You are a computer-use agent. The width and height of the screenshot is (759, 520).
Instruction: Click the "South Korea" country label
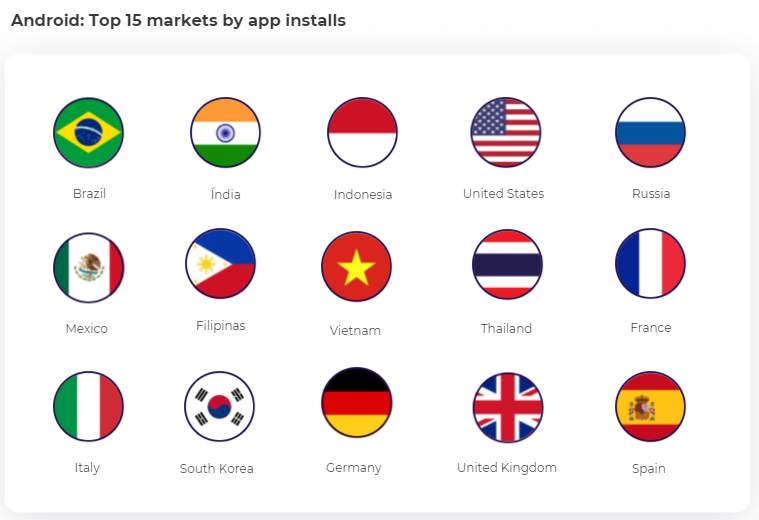pos(217,469)
